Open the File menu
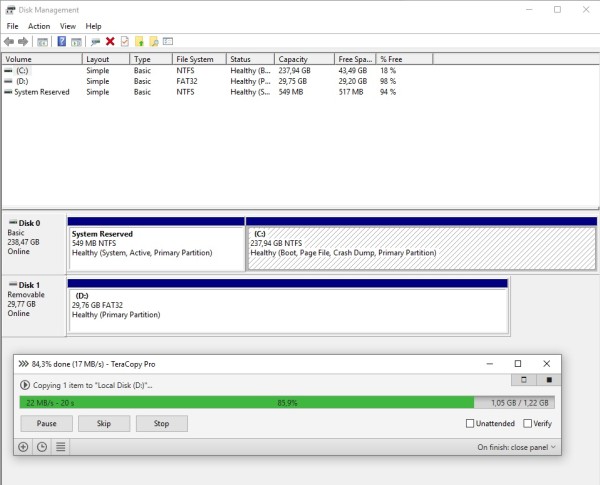Screen dimensions: 600x485 [x=12, y=26]
